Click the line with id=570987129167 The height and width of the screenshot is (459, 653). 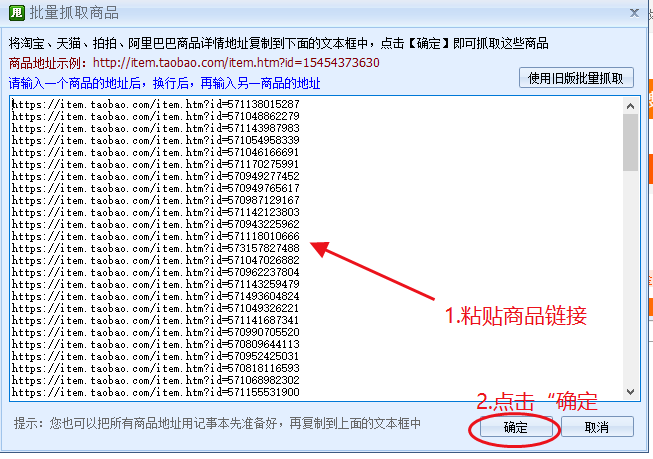[156, 200]
